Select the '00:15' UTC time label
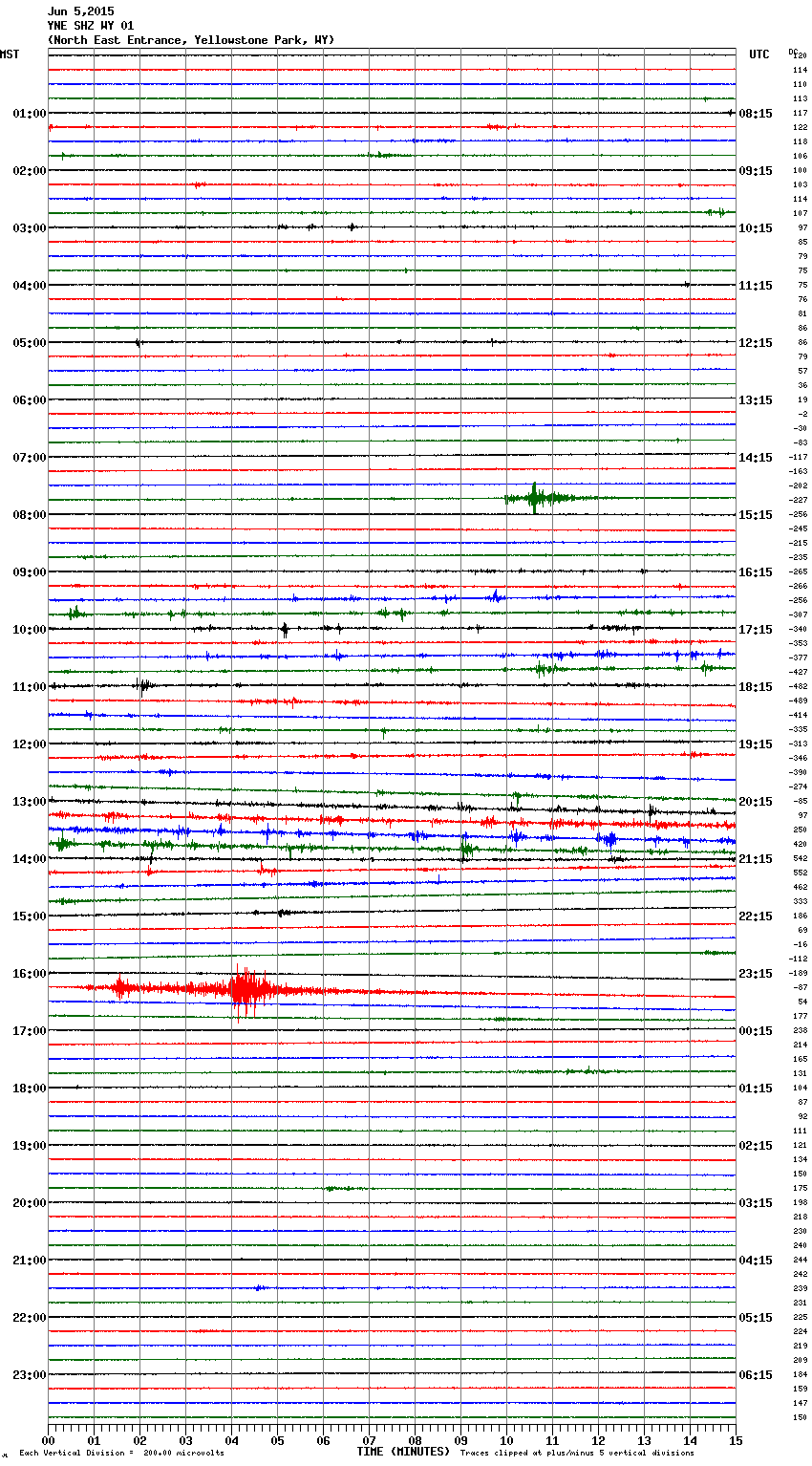 pyautogui.click(x=756, y=1031)
